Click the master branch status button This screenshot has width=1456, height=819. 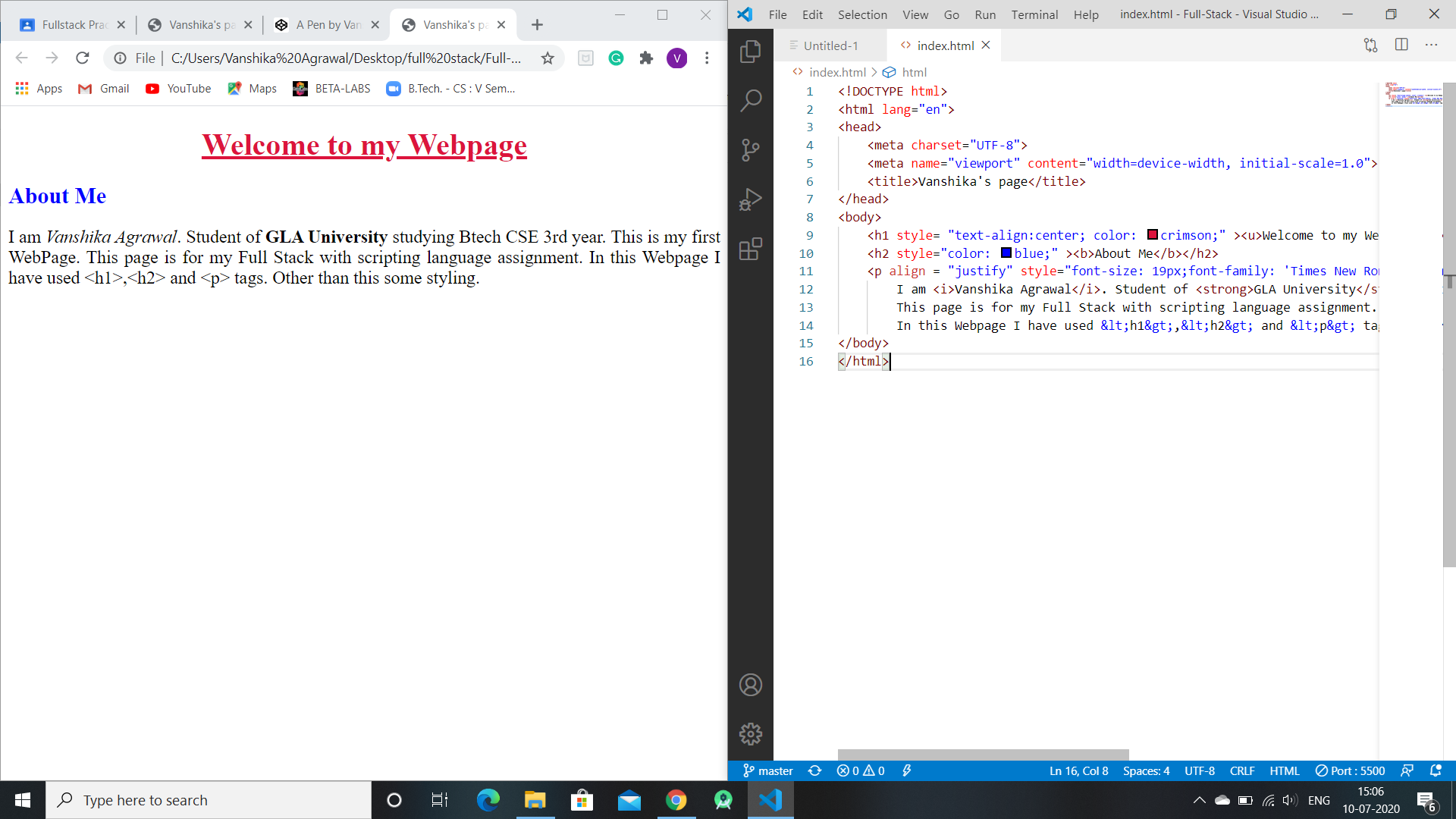[767, 770]
